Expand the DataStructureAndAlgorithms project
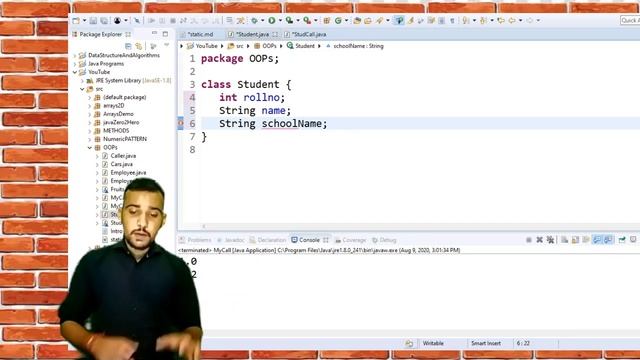 coord(75,56)
